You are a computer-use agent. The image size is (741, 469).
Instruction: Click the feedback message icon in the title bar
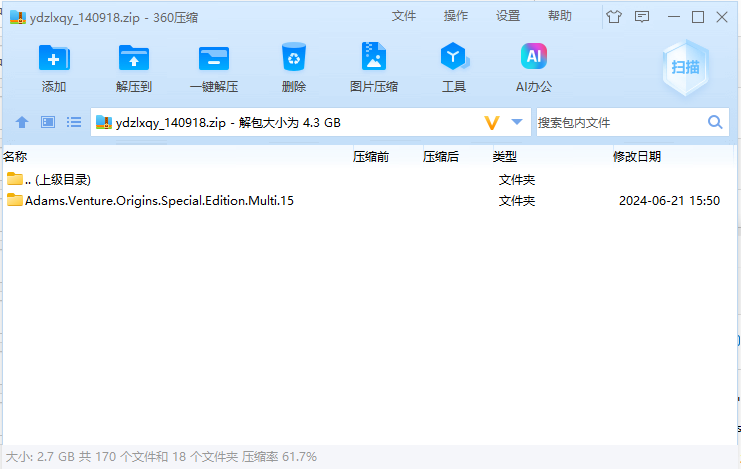(641, 17)
